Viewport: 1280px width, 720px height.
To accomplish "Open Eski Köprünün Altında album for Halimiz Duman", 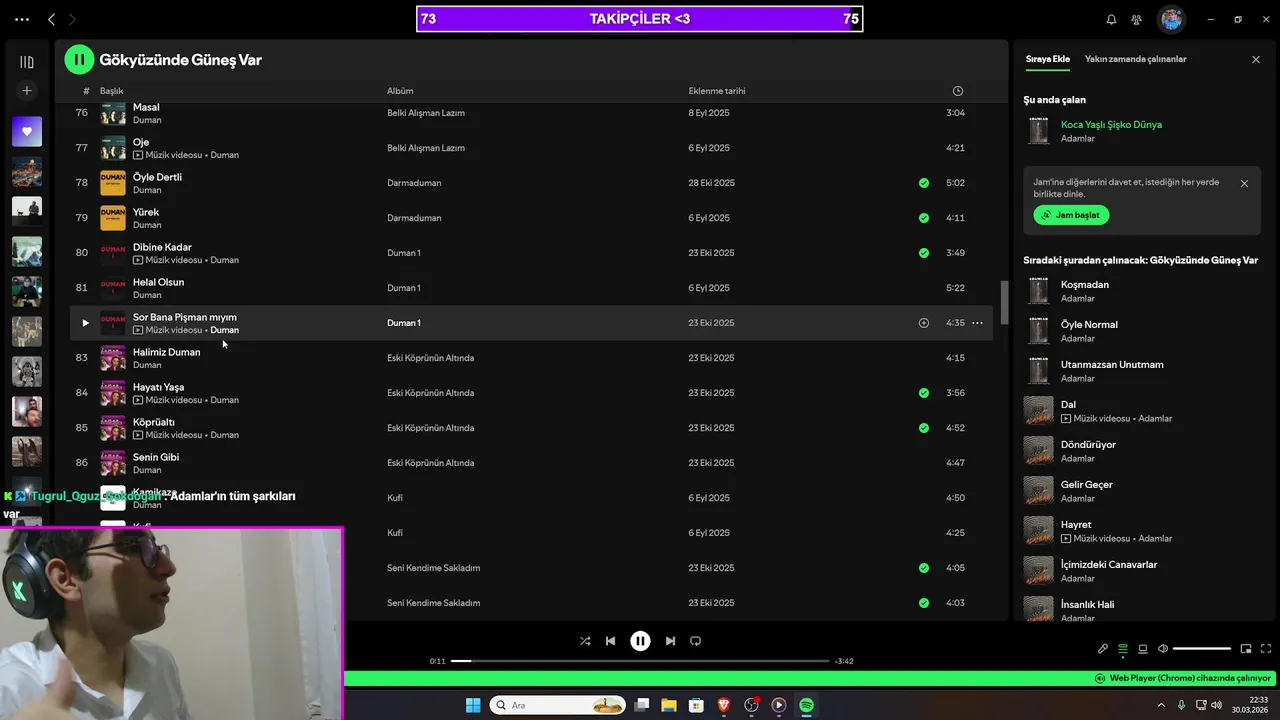I will click(x=430, y=358).
